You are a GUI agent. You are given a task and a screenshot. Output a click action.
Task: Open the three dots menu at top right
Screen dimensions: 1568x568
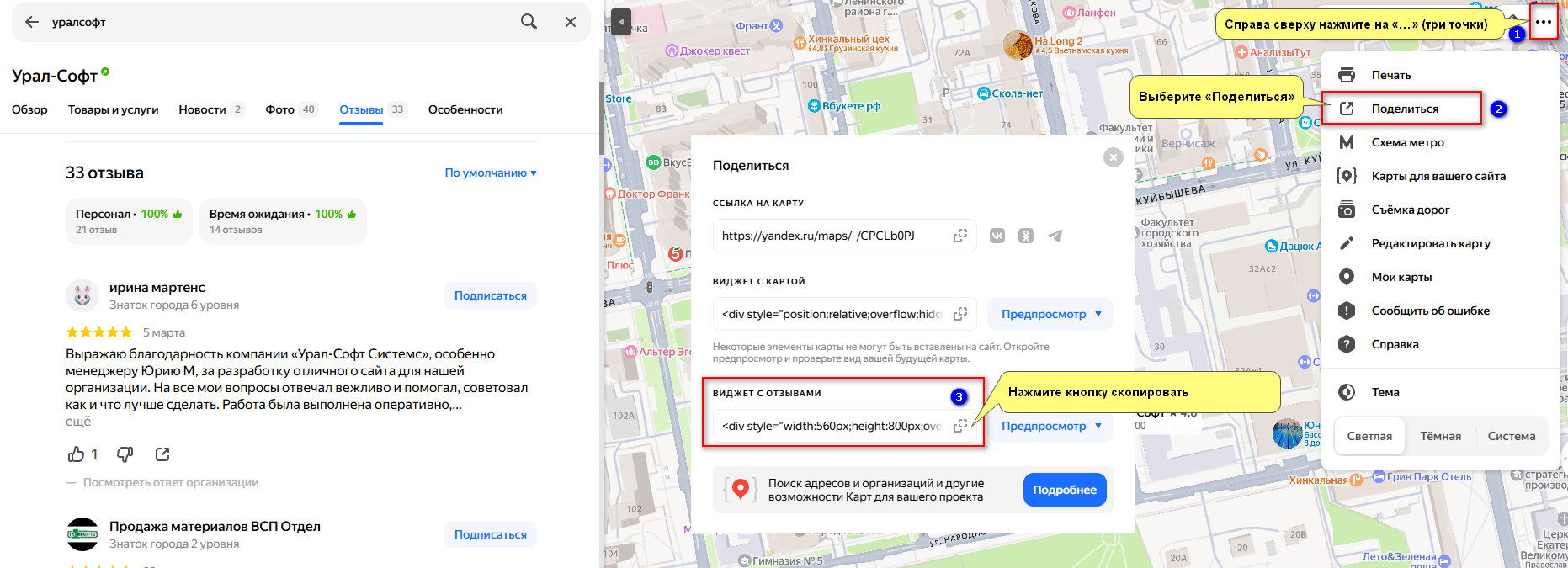(x=1543, y=23)
